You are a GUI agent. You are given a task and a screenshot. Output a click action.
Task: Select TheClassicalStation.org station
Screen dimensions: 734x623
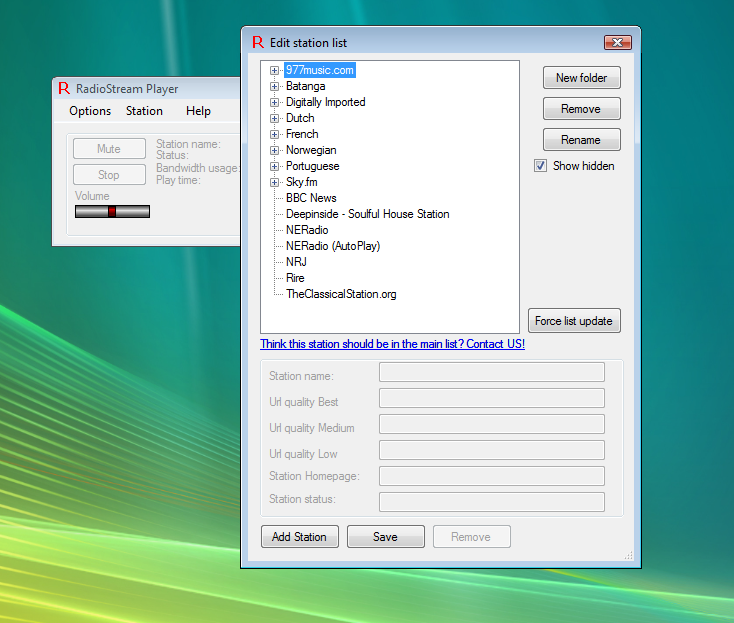tap(341, 294)
